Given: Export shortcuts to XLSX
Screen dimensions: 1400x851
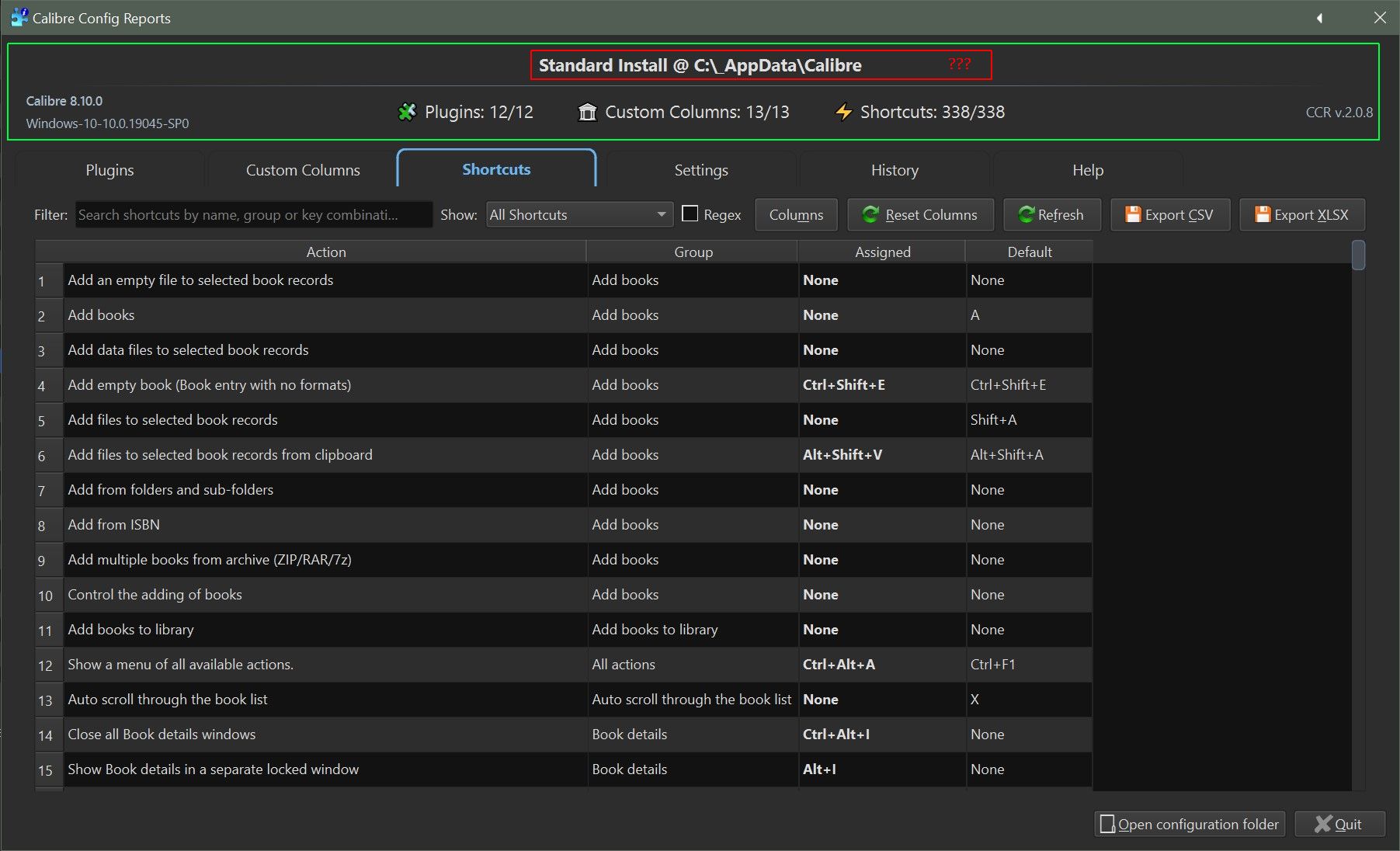Looking at the screenshot, I should coord(1302,215).
